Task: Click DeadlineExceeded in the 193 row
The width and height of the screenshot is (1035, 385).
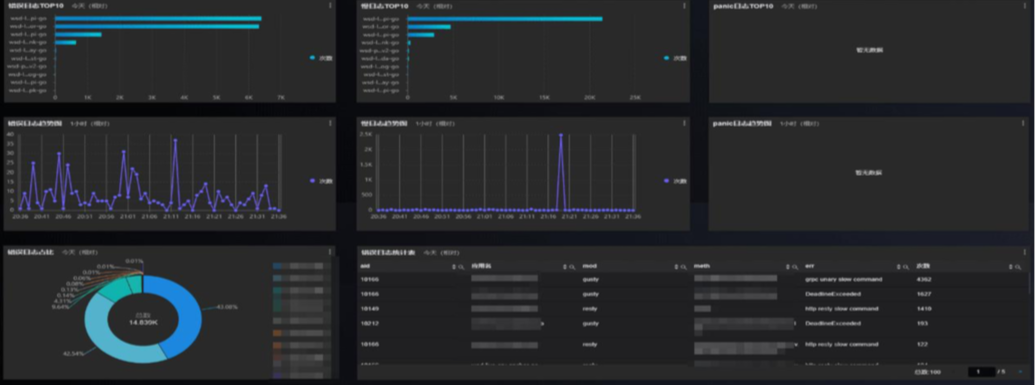Action: click(x=833, y=324)
